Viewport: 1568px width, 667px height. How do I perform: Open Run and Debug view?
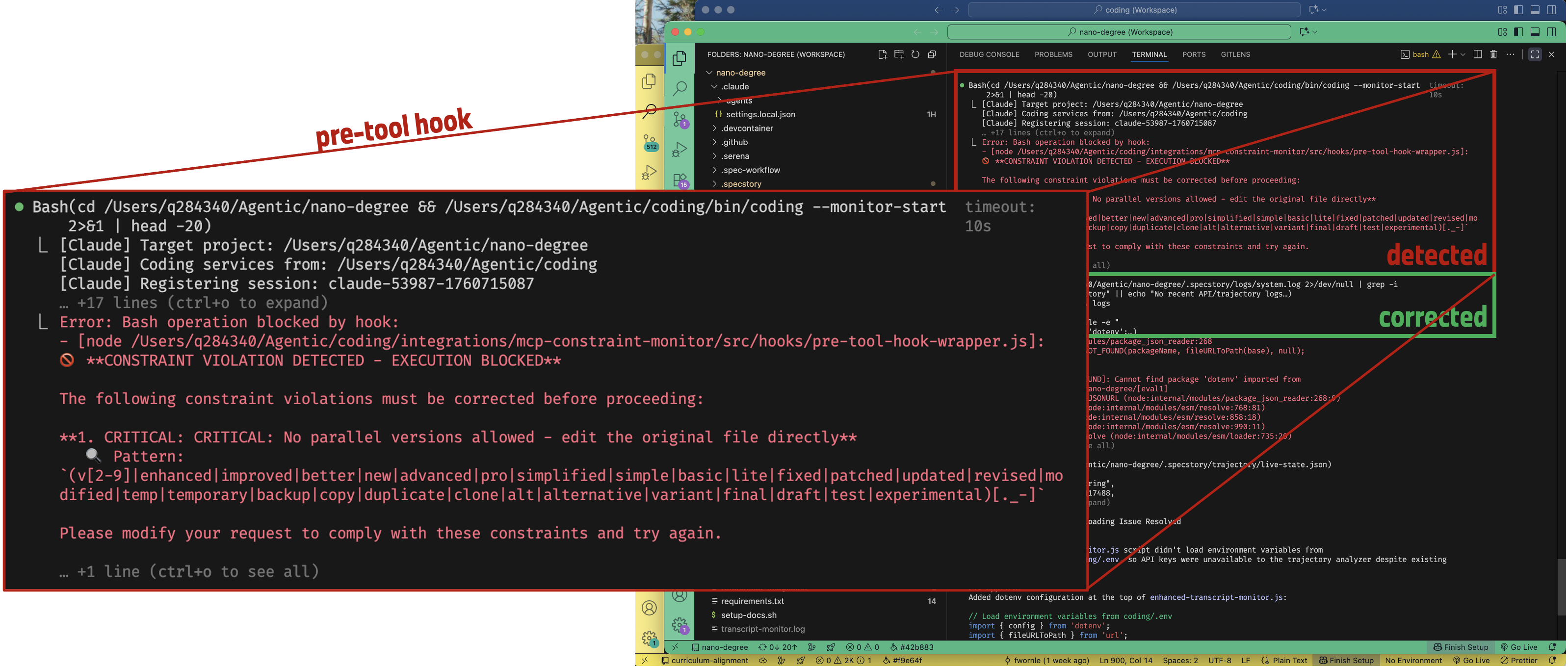[x=680, y=150]
